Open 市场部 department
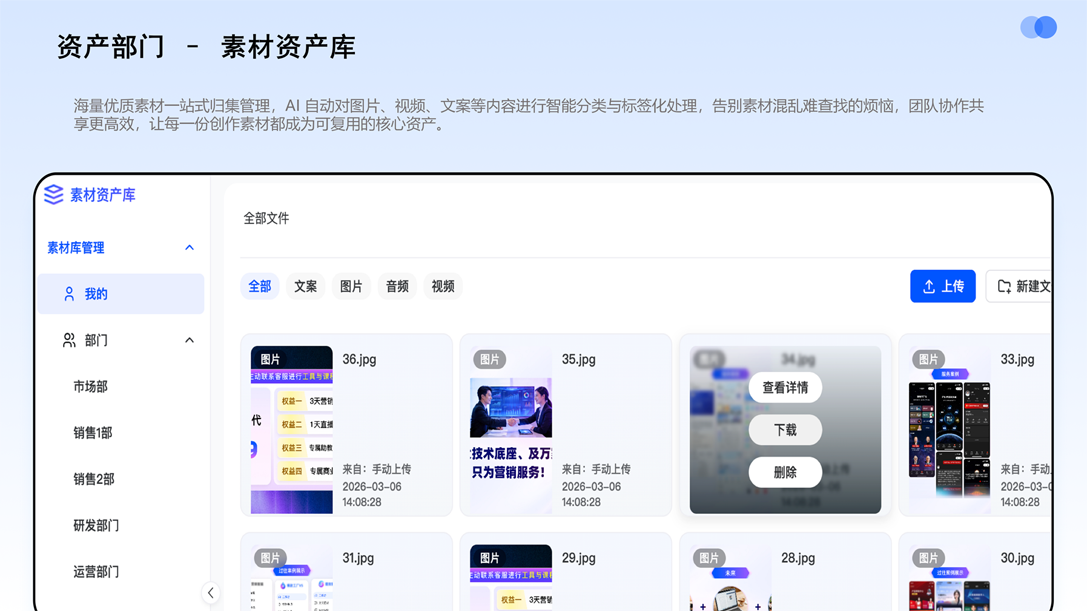 tap(90, 386)
